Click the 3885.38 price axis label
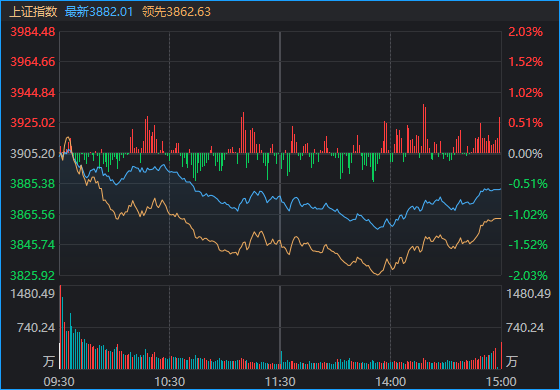Screen dimensions: 560x390 pyautogui.click(x=33, y=184)
